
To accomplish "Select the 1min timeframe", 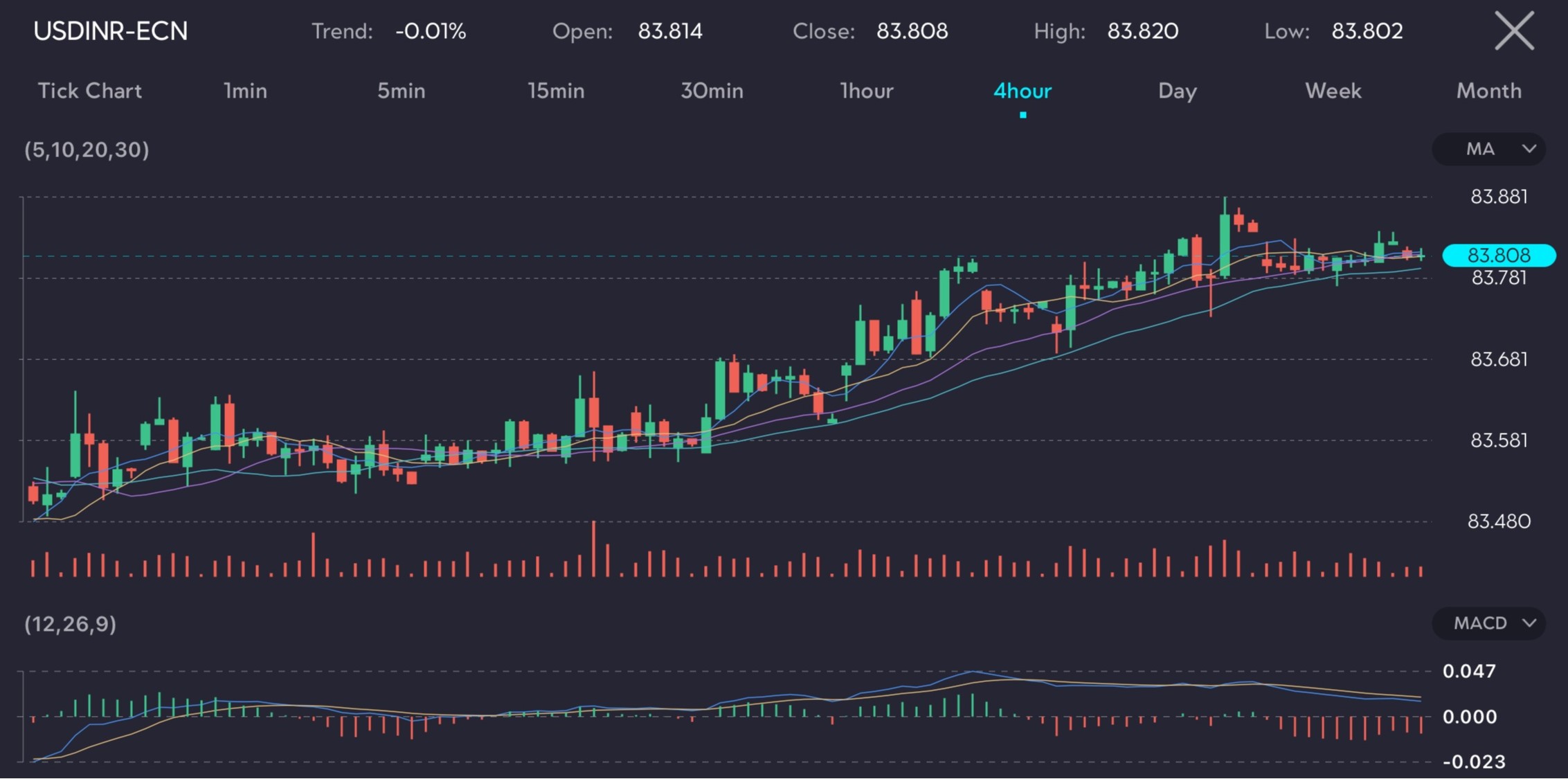I will (x=245, y=91).
